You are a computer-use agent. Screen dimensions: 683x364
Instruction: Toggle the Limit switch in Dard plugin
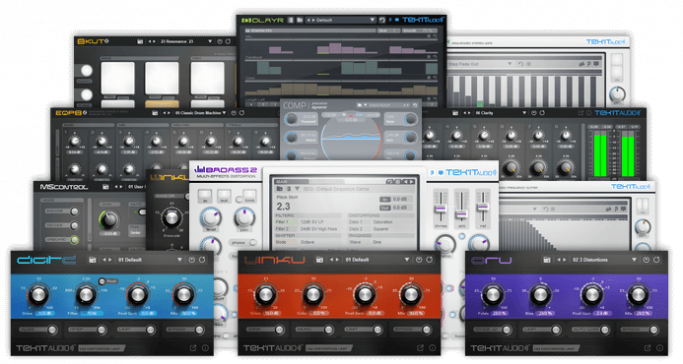click(150, 330)
